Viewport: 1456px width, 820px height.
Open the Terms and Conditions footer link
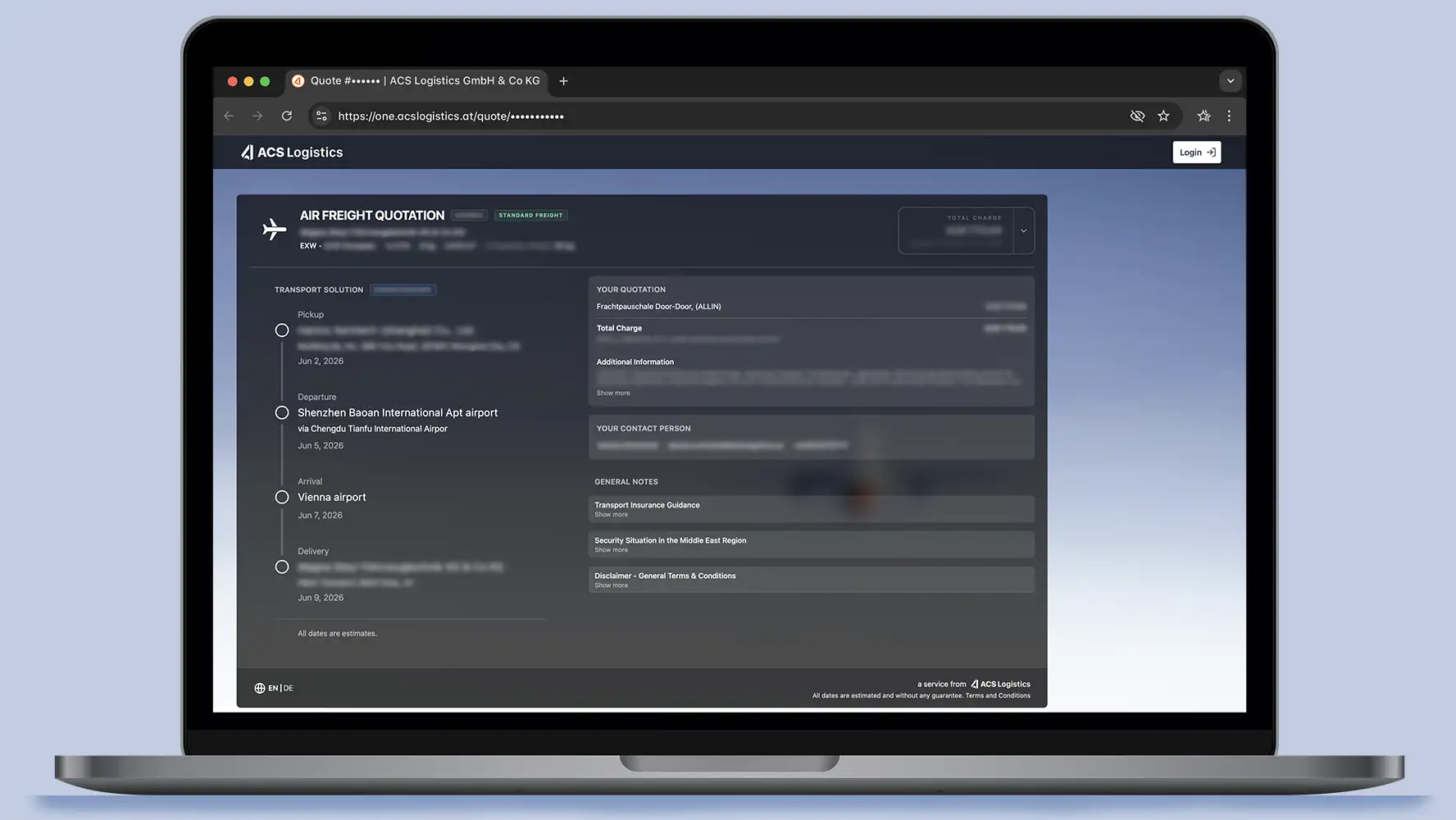coord(998,696)
